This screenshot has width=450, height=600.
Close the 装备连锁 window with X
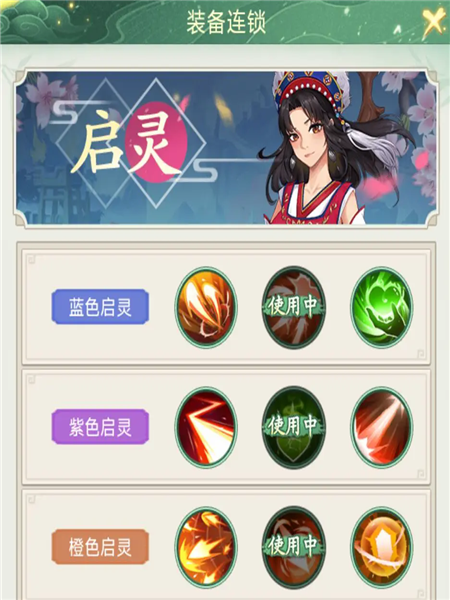coord(434,22)
